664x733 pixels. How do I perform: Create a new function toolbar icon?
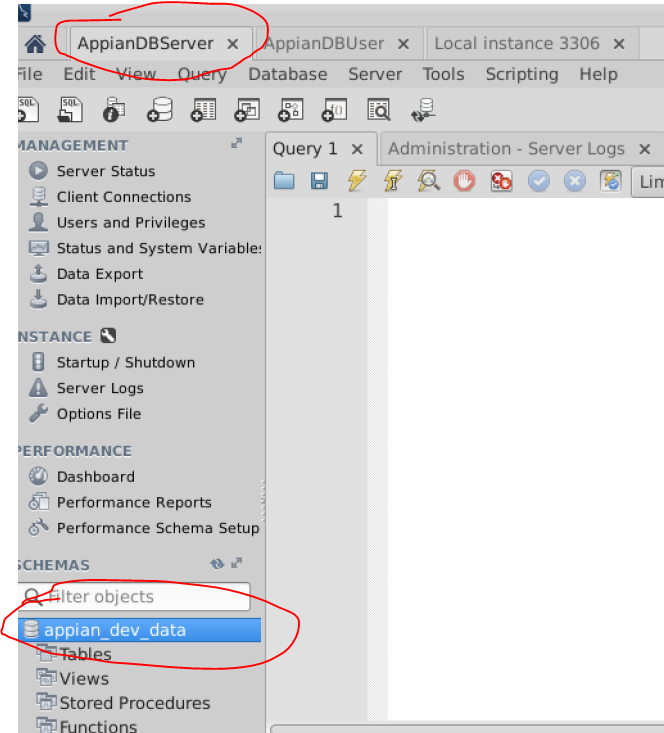[x=334, y=110]
